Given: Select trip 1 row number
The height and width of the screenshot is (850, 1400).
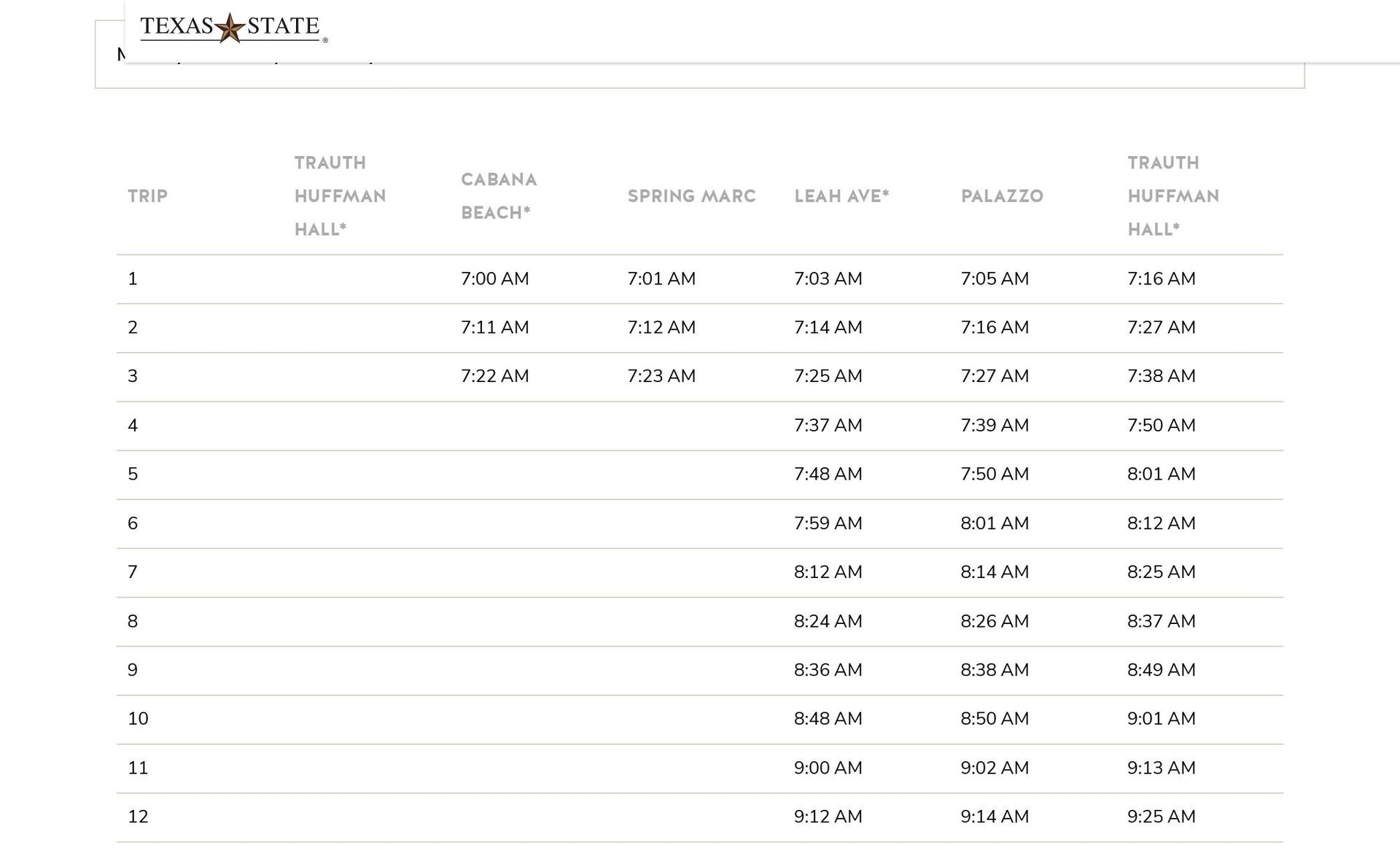Looking at the screenshot, I should click(133, 279).
